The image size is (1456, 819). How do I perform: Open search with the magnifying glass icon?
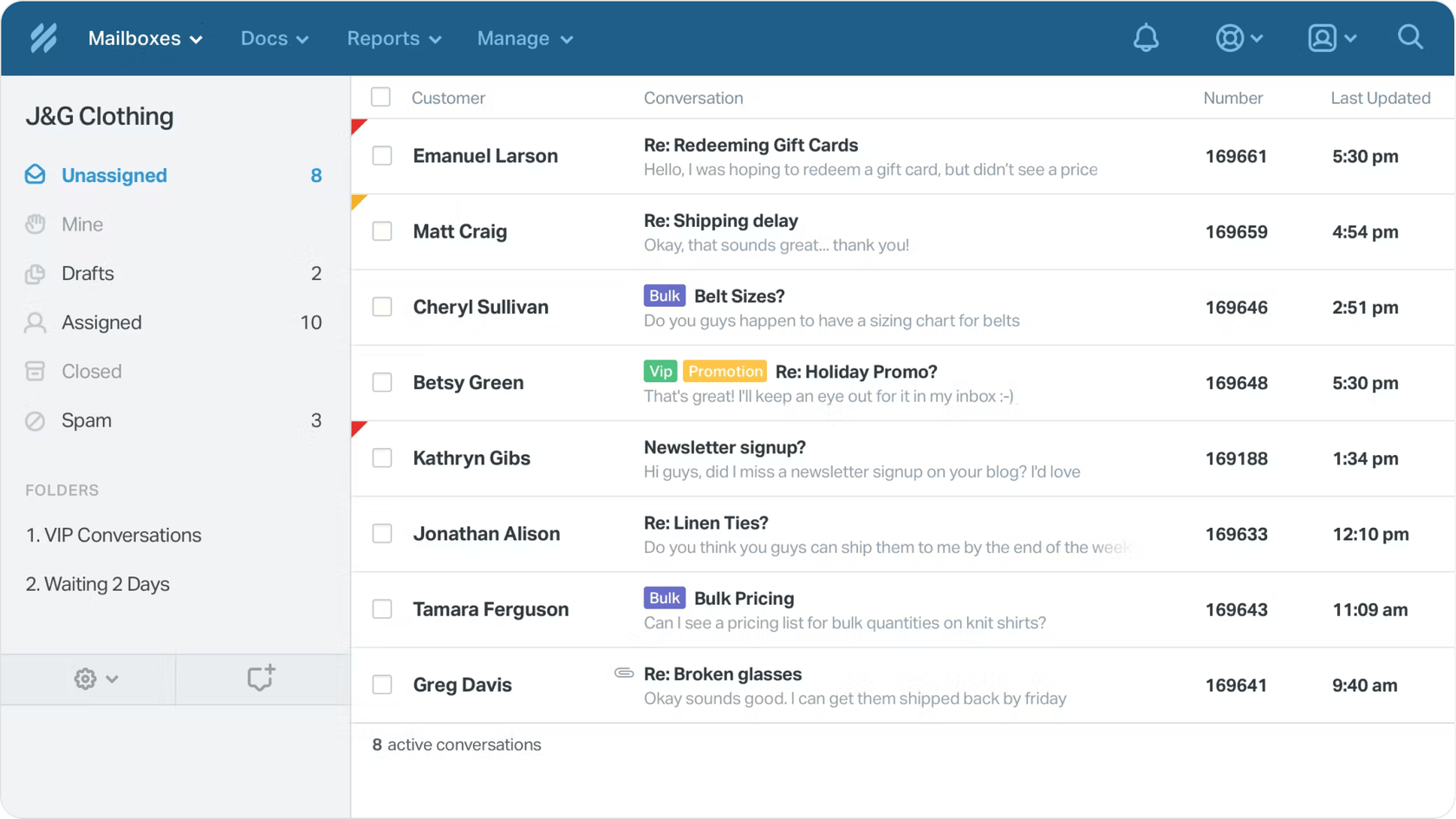(1410, 37)
